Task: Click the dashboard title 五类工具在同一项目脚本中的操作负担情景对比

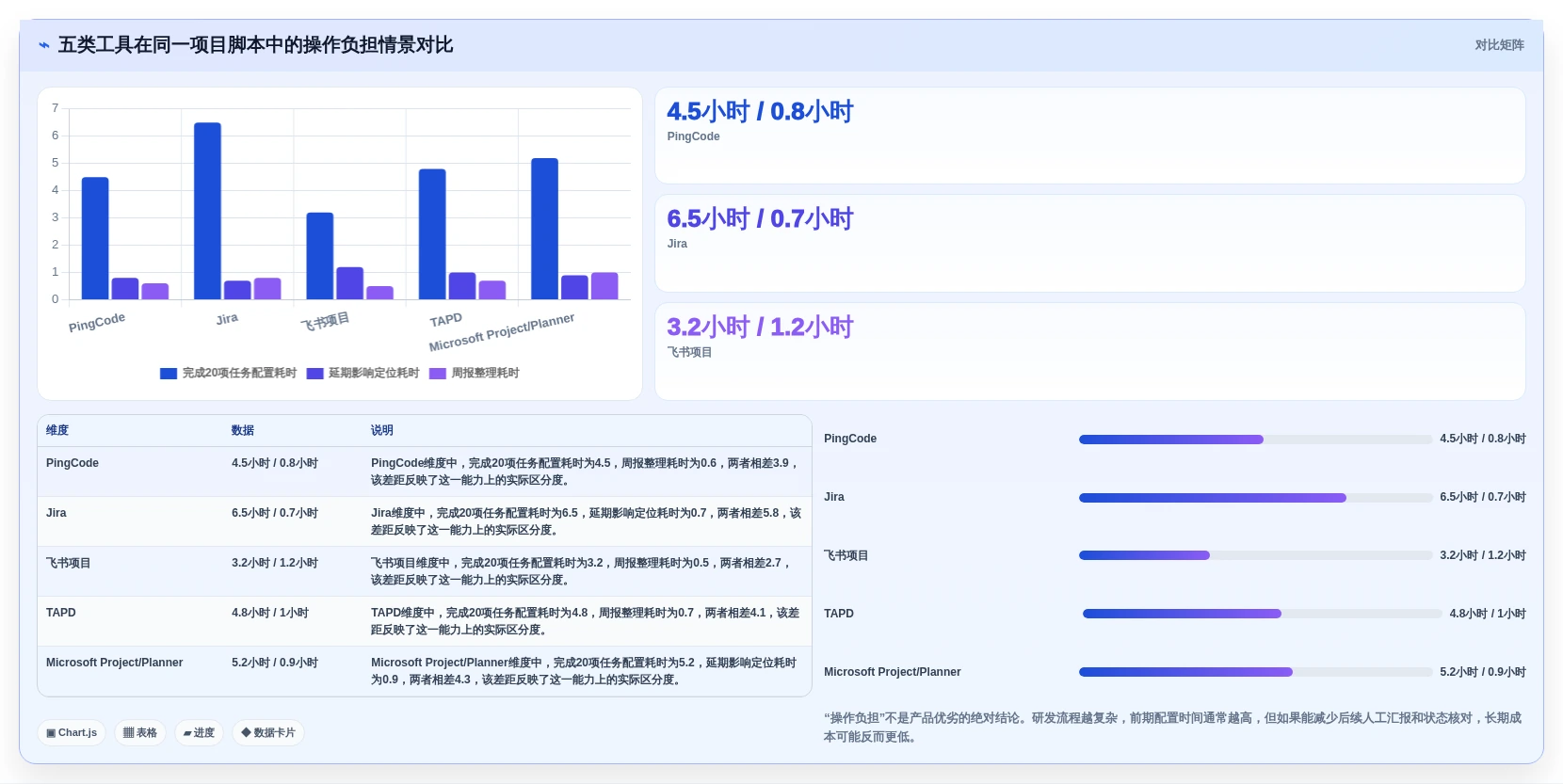Action: coord(256,45)
